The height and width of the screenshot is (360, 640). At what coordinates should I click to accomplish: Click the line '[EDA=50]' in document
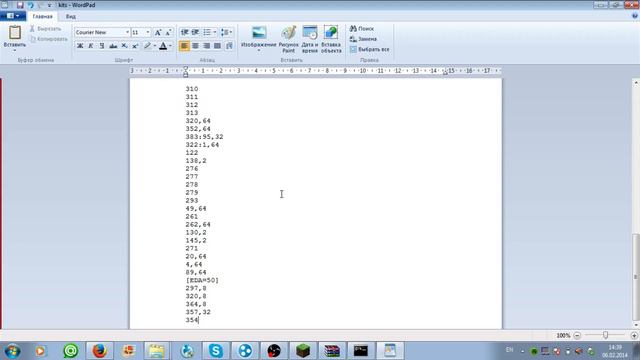(202, 280)
